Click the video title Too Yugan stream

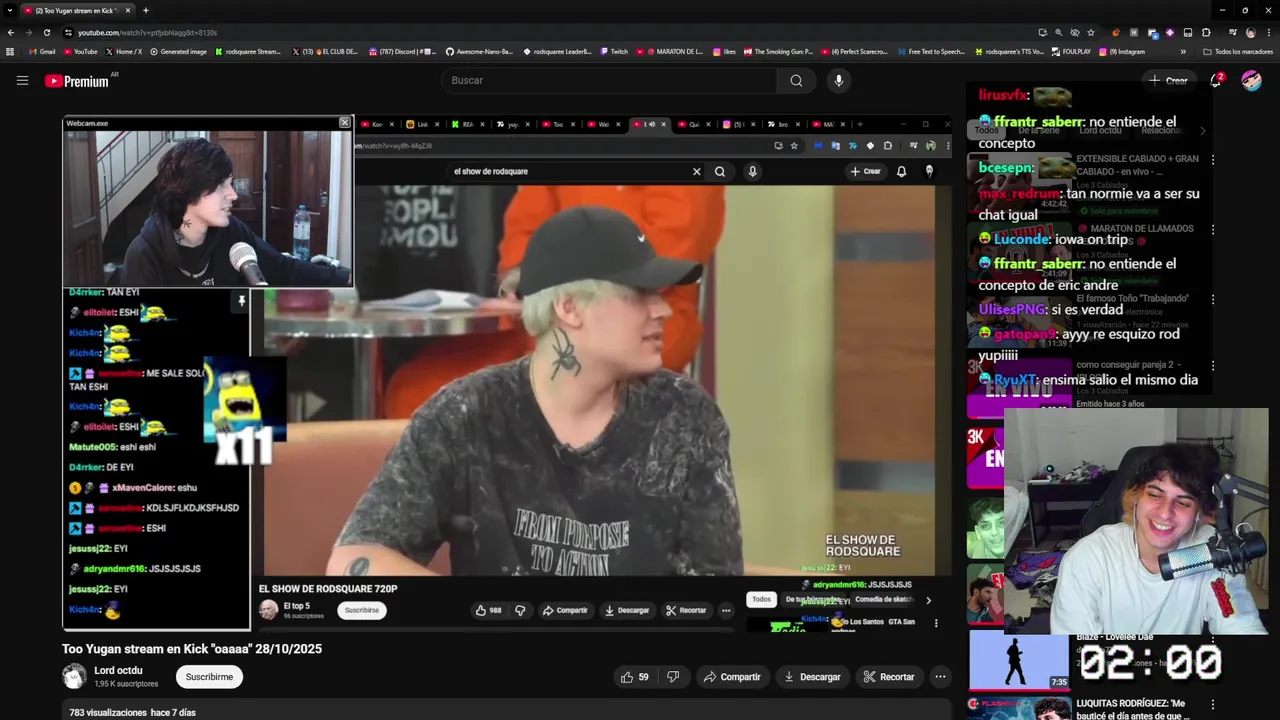tap(192, 649)
